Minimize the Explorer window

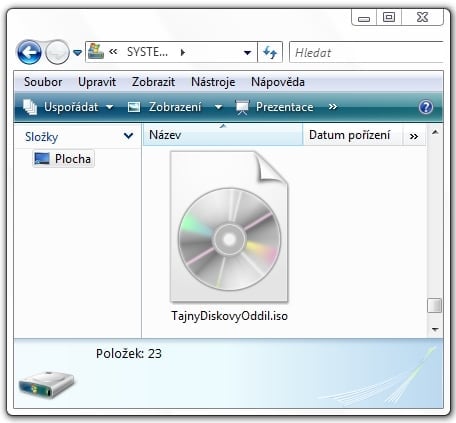364,17
